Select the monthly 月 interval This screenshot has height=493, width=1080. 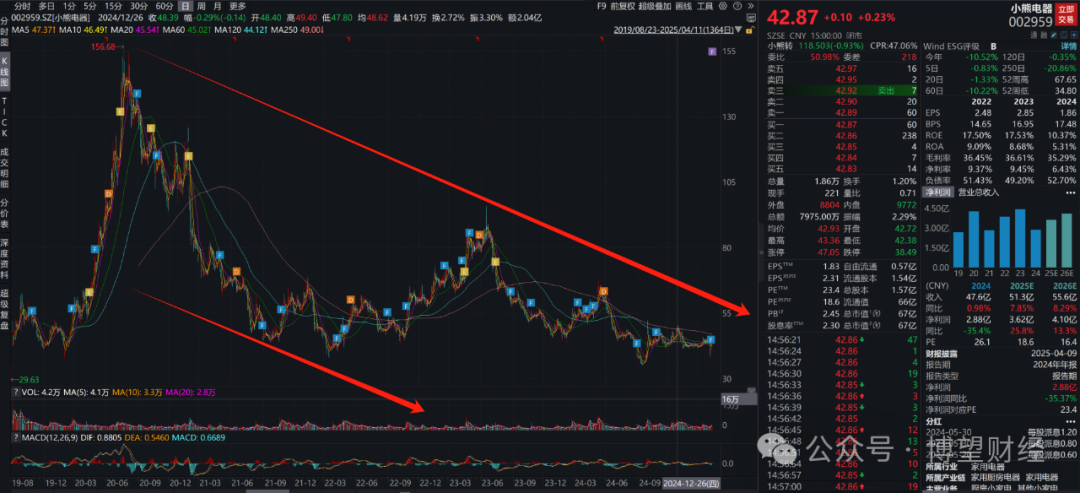click(217, 6)
